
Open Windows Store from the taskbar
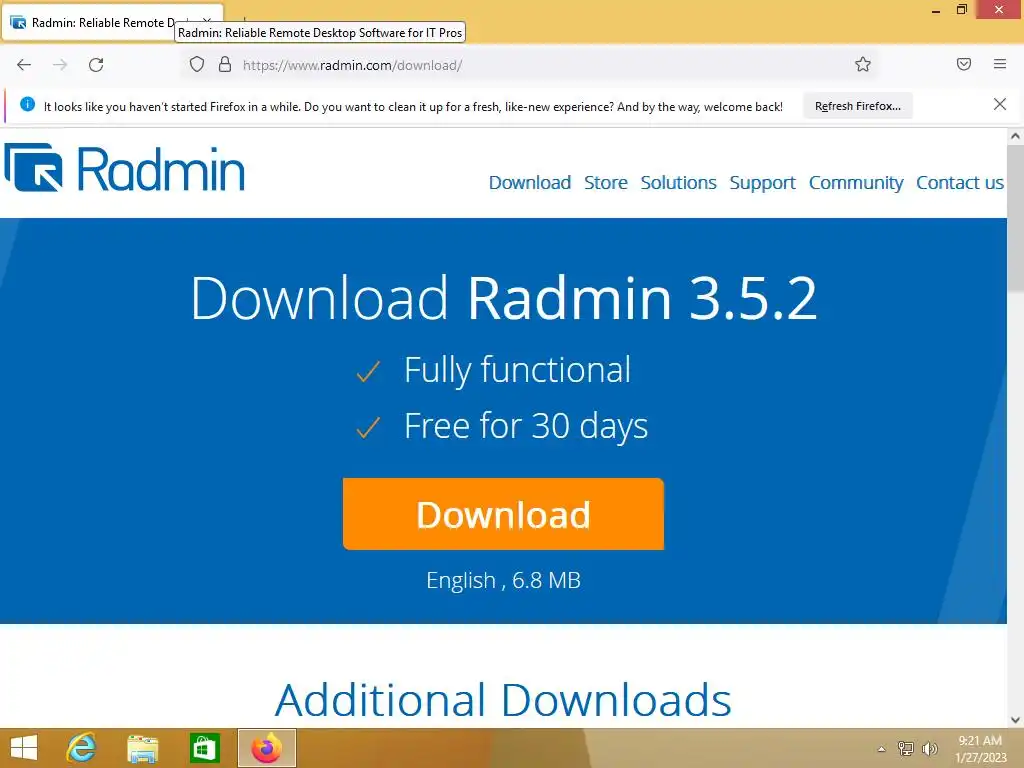[204, 748]
